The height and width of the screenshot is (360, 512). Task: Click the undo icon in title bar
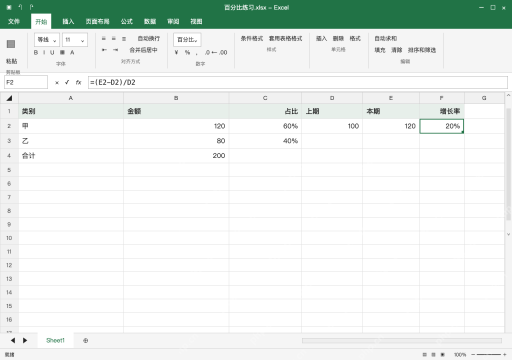(x=20, y=7)
